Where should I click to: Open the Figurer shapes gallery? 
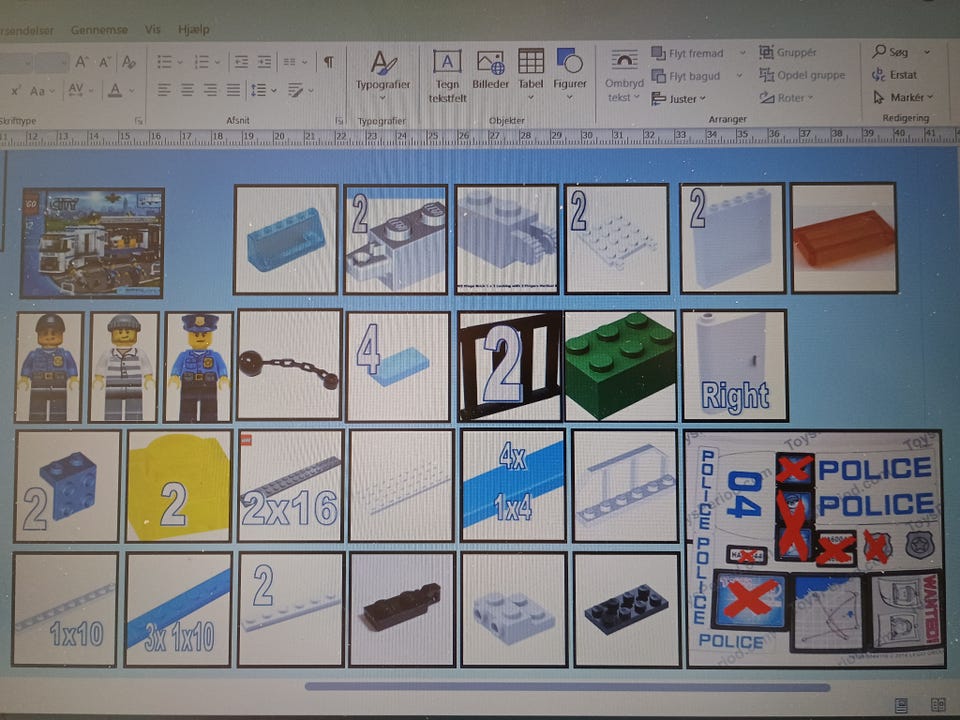point(569,74)
